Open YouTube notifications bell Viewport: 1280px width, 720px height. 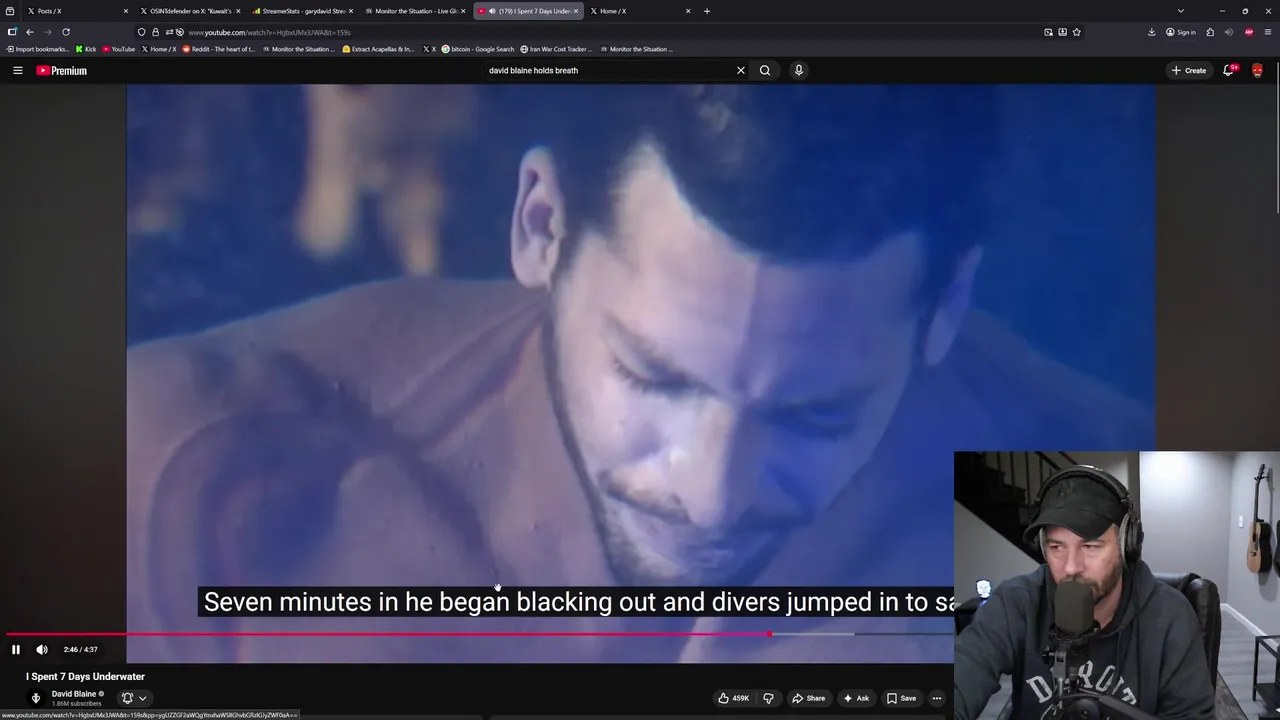[1228, 70]
